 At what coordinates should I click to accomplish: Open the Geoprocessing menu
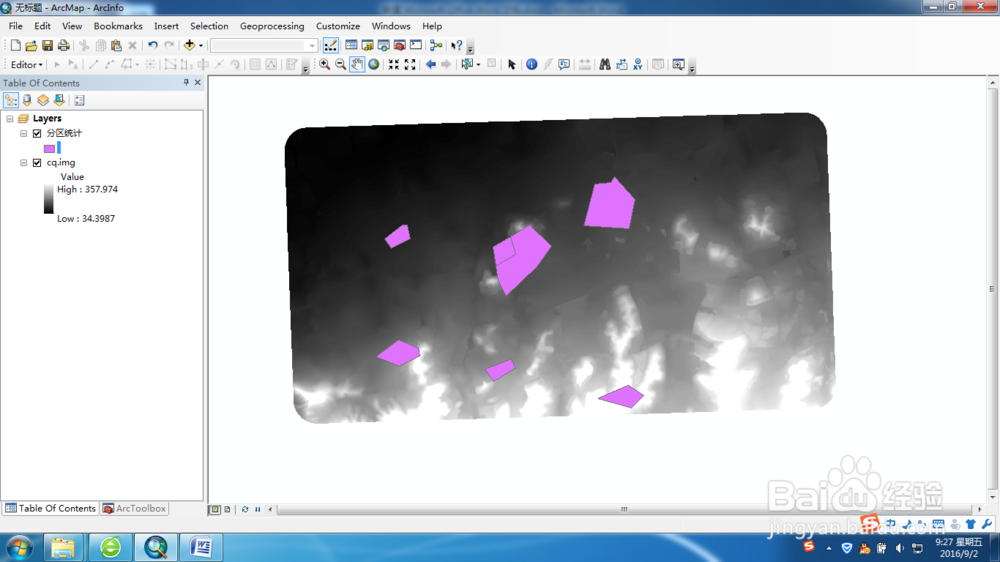(x=272, y=26)
